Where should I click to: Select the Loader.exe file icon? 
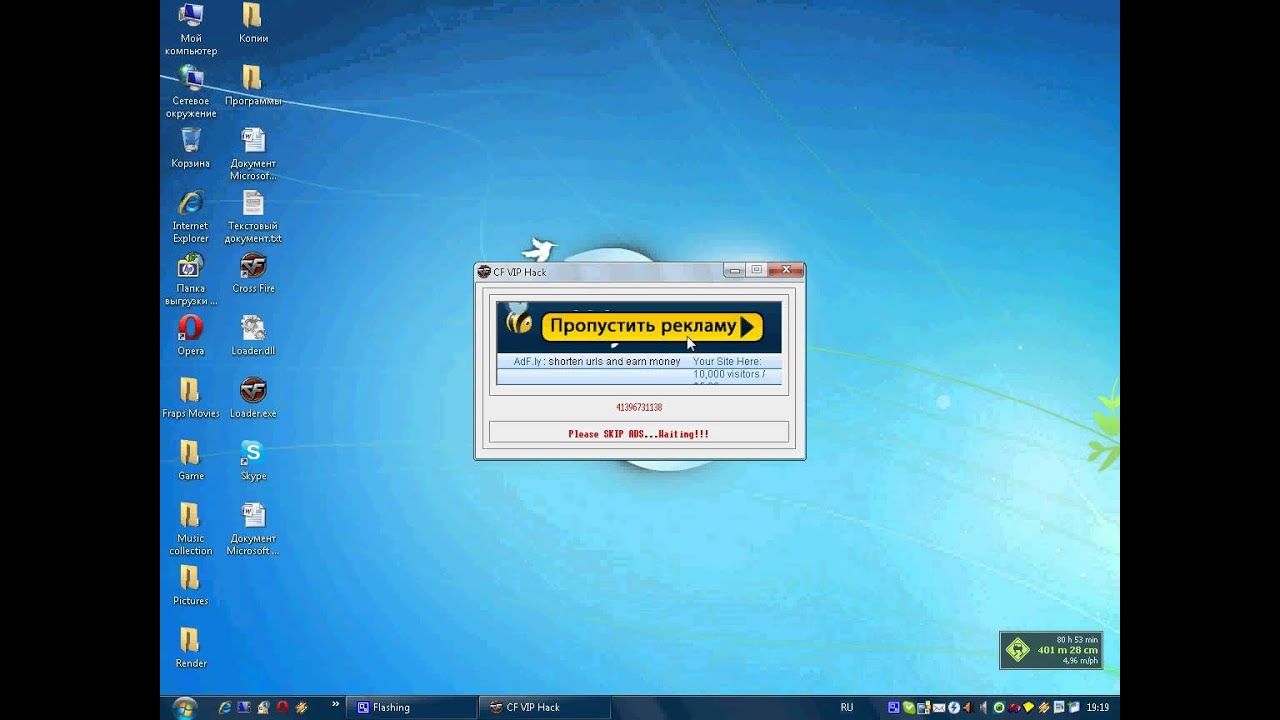253,398
